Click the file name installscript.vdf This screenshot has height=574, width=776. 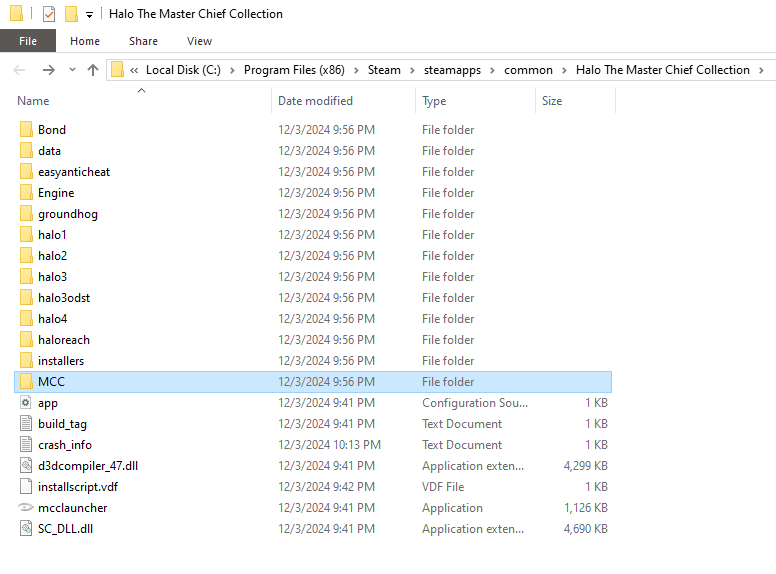coord(78,487)
